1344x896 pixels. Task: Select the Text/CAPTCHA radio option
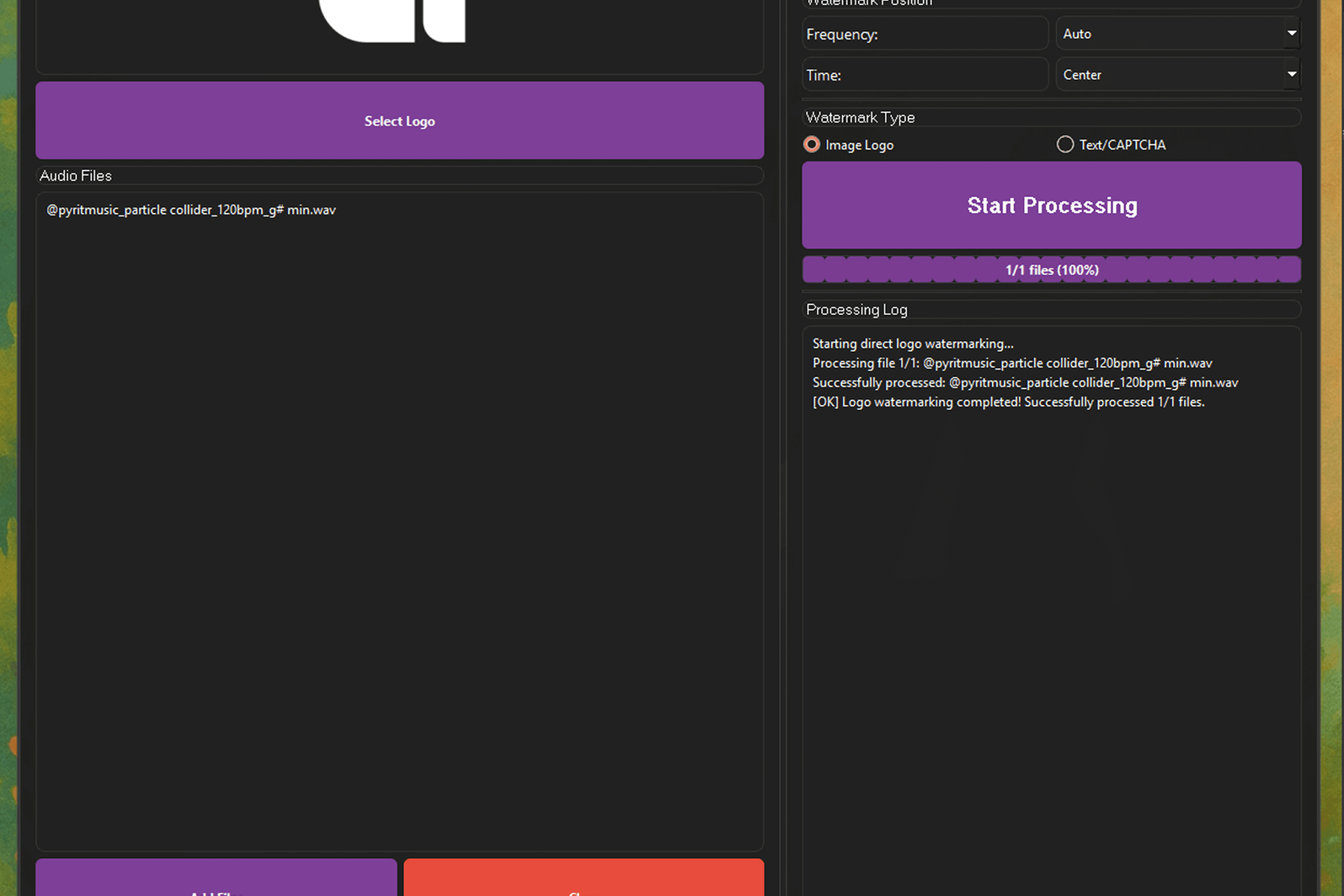[1112, 145]
